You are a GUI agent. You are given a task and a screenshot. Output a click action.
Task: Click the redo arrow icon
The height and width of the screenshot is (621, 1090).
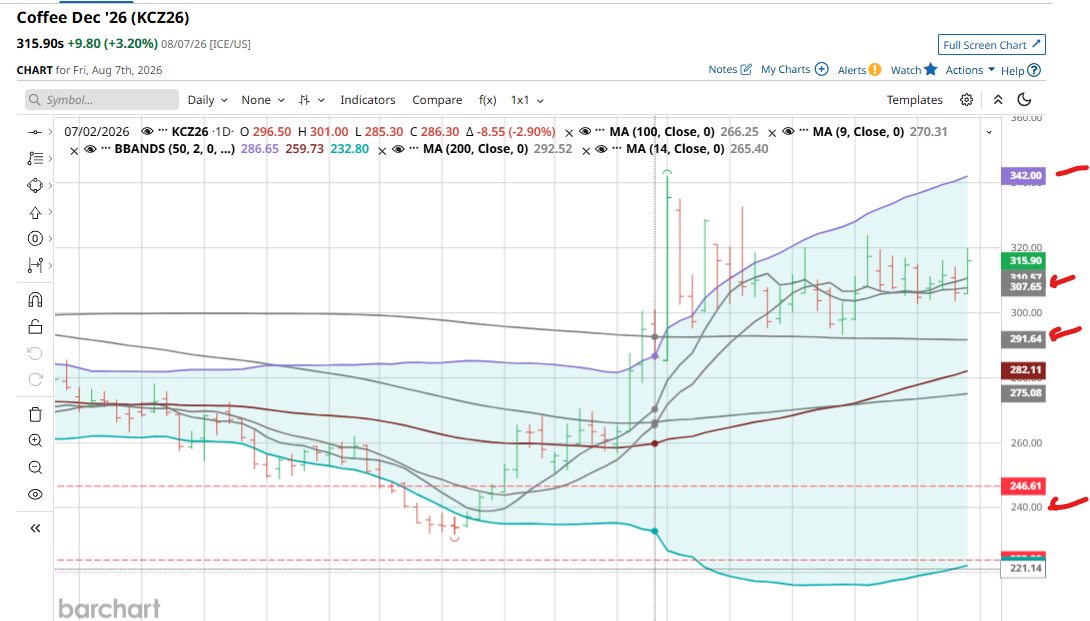(35, 380)
